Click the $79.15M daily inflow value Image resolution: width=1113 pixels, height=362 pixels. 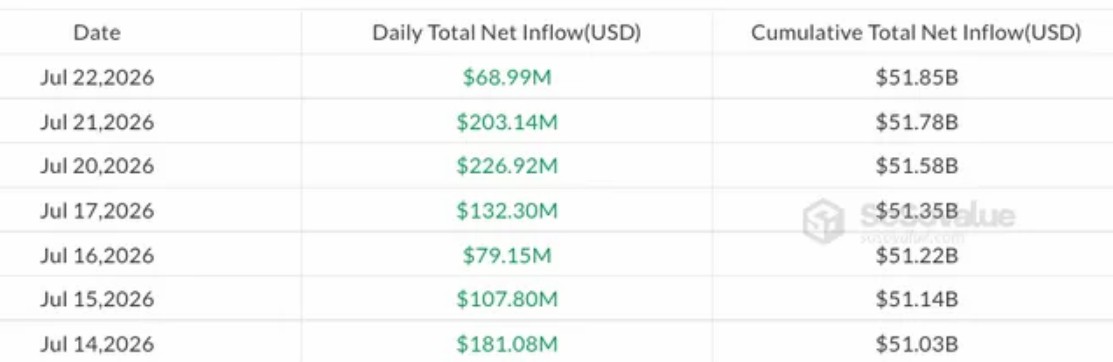click(x=507, y=255)
